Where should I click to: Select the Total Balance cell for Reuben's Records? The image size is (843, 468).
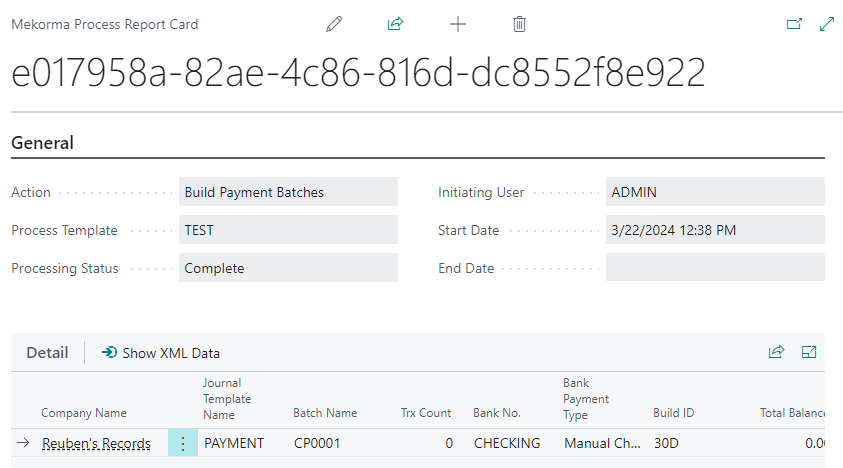[815, 443]
